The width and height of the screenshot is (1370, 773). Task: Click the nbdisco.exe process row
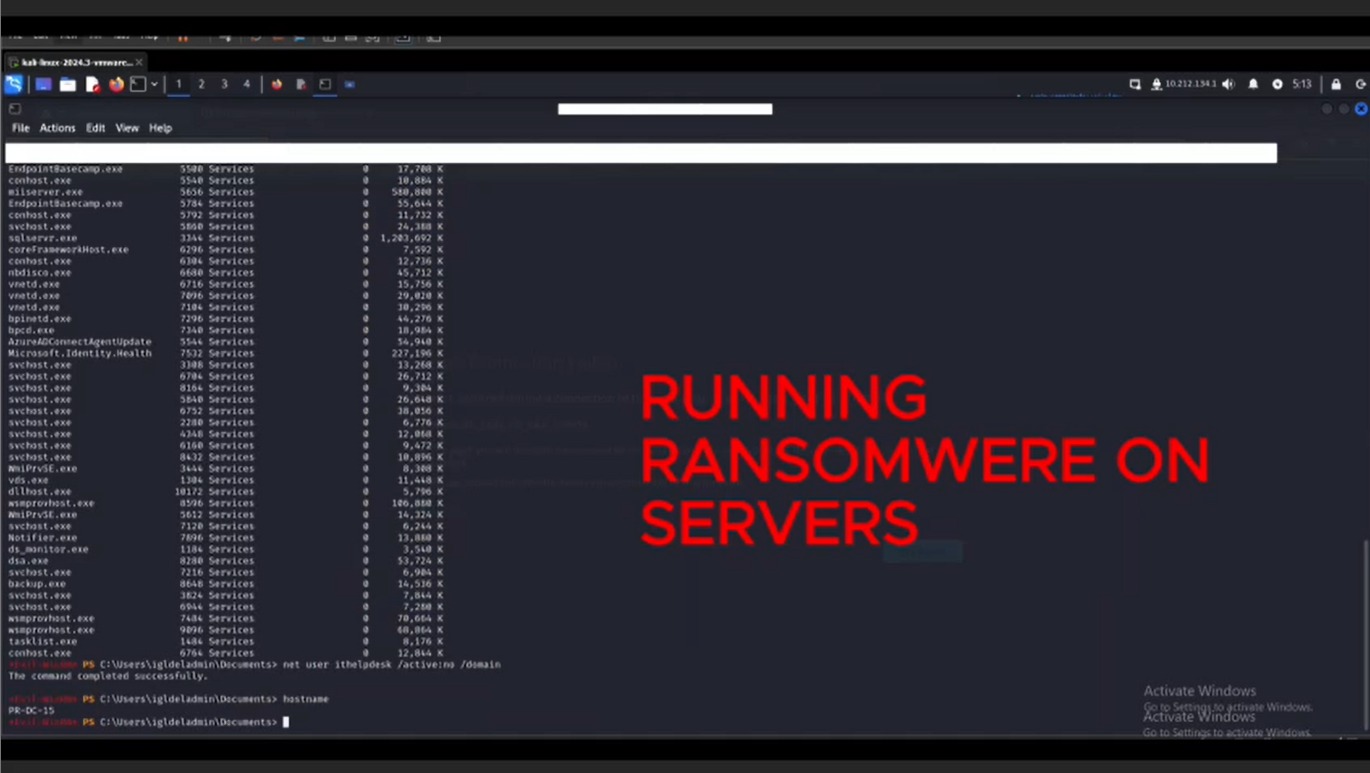pyautogui.click(x=225, y=273)
